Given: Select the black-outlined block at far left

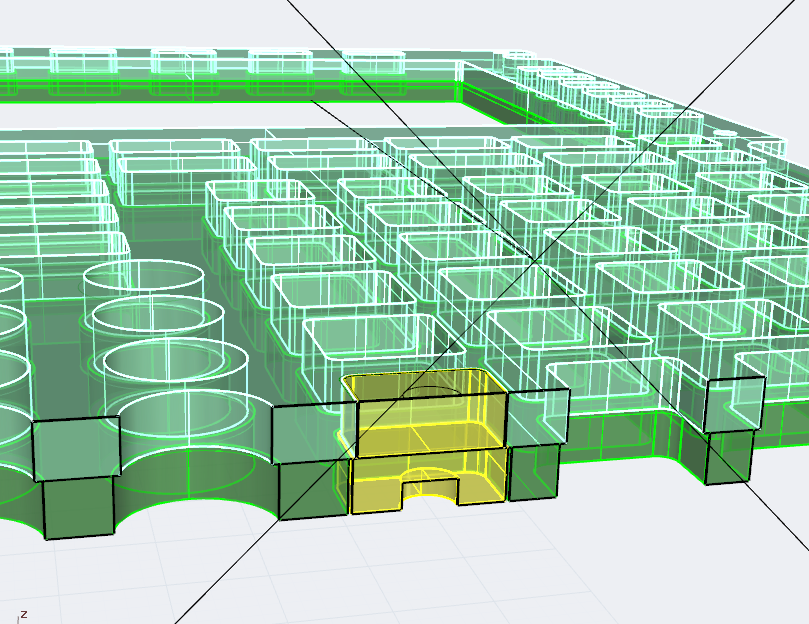Looking at the screenshot, I should click(76, 448).
